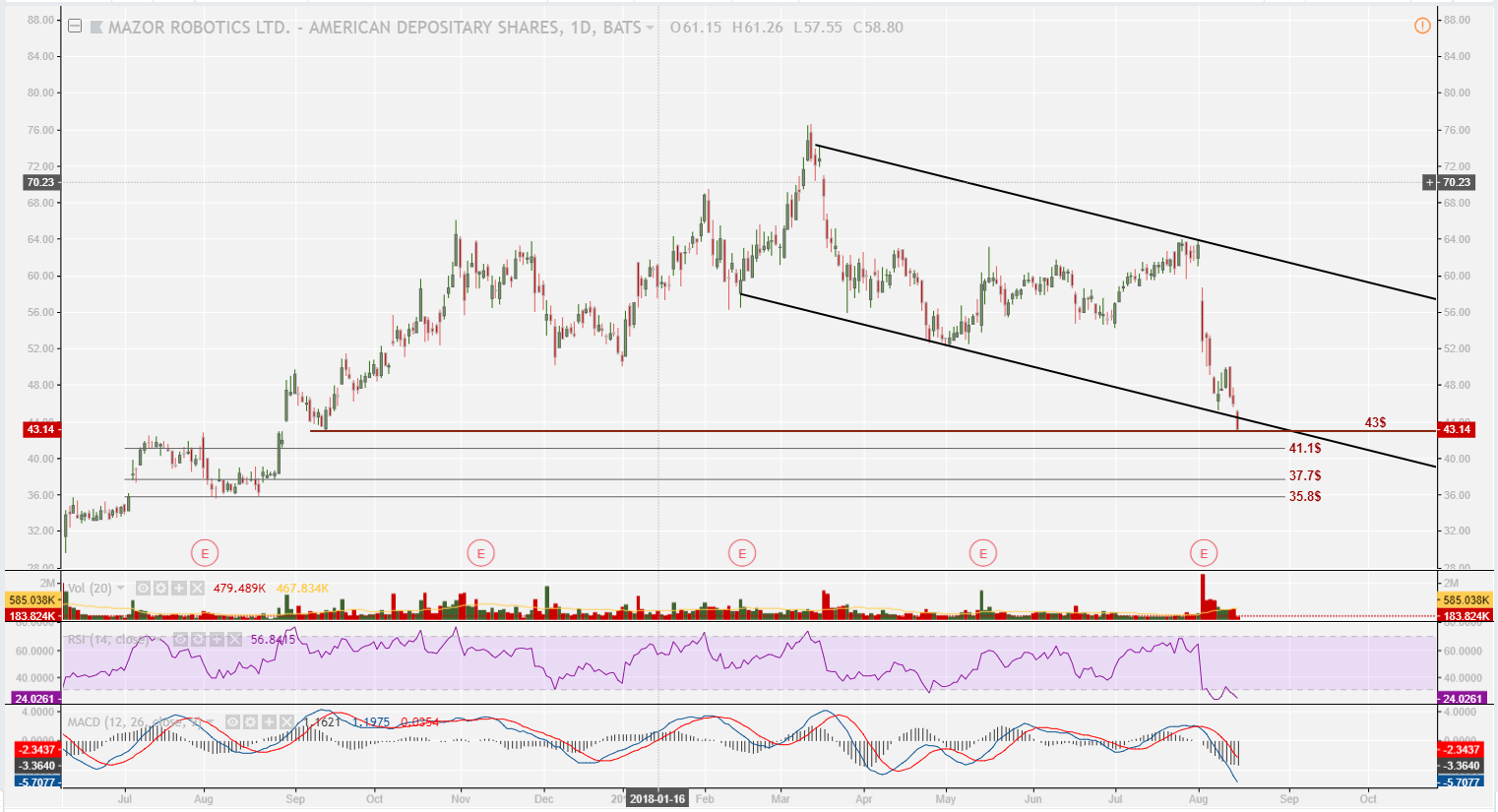
Task: Hide the Vol (20) indicator with eye icon
Action: [x=144, y=588]
